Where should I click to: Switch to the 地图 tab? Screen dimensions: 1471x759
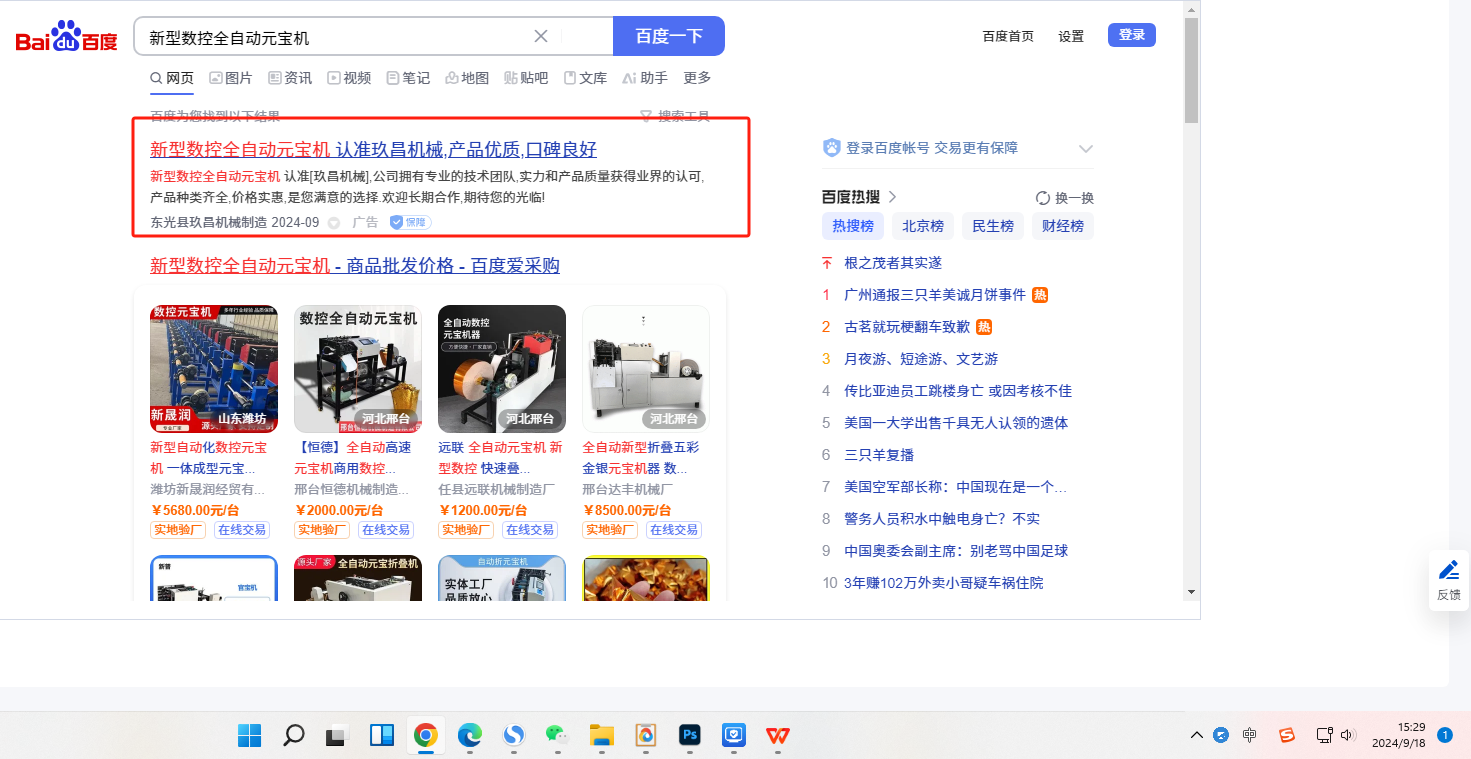[x=467, y=78]
